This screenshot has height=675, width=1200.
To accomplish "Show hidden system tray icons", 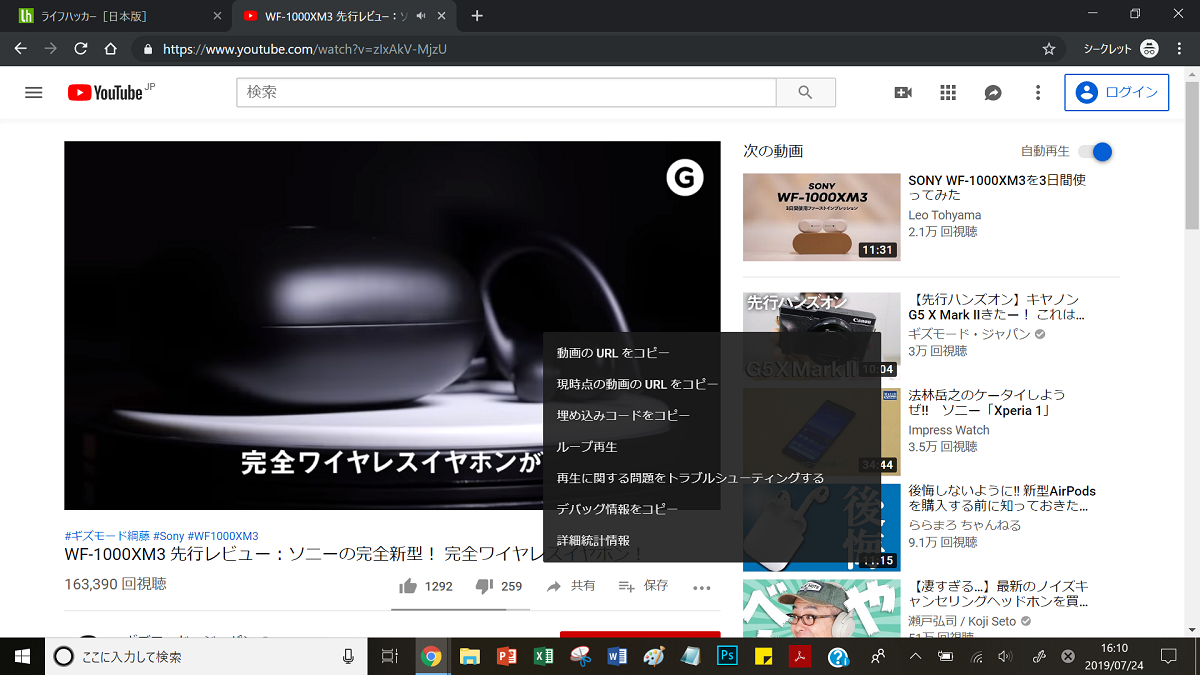I will [x=914, y=657].
